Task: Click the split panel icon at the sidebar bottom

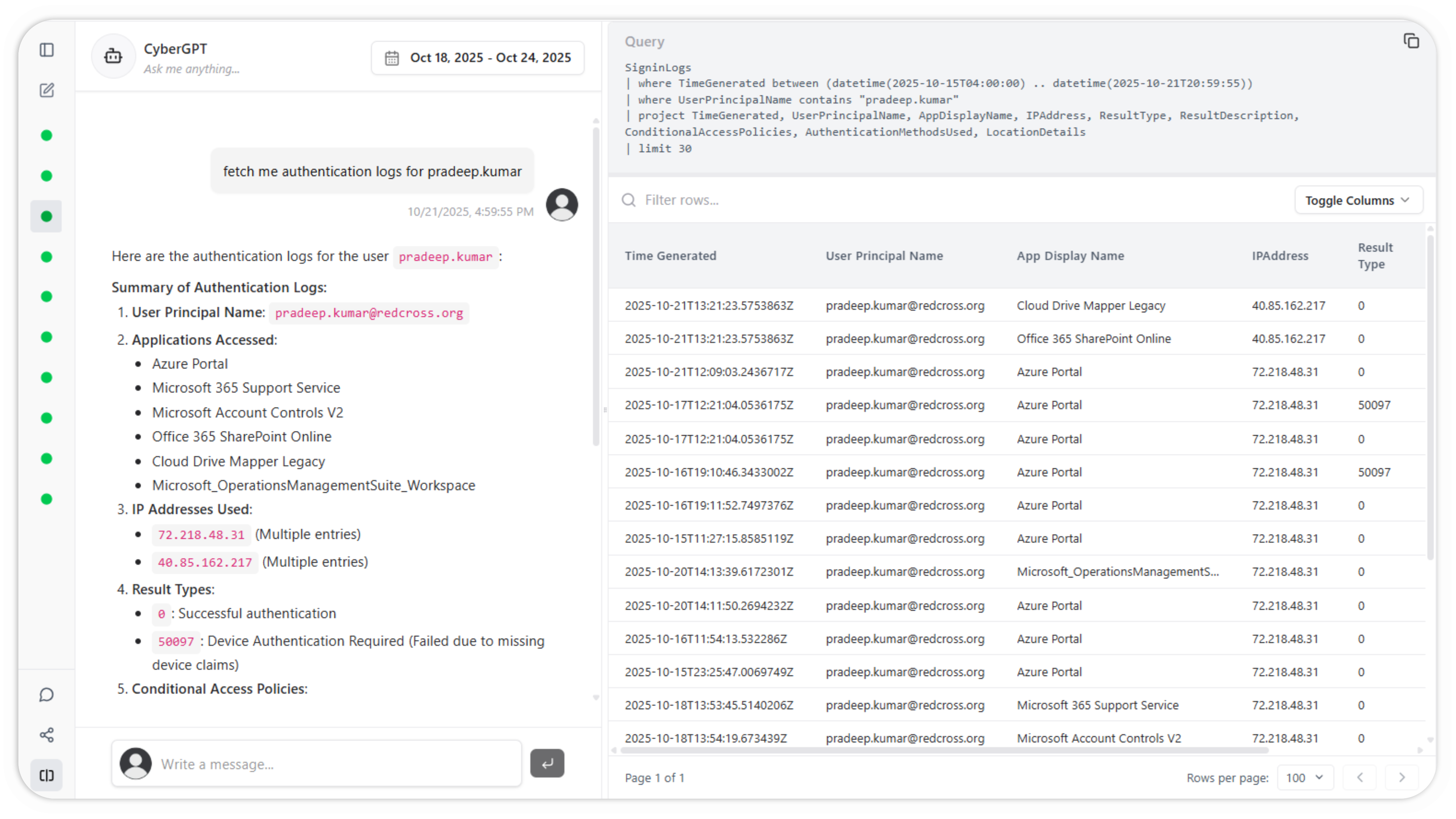Action: click(47, 775)
